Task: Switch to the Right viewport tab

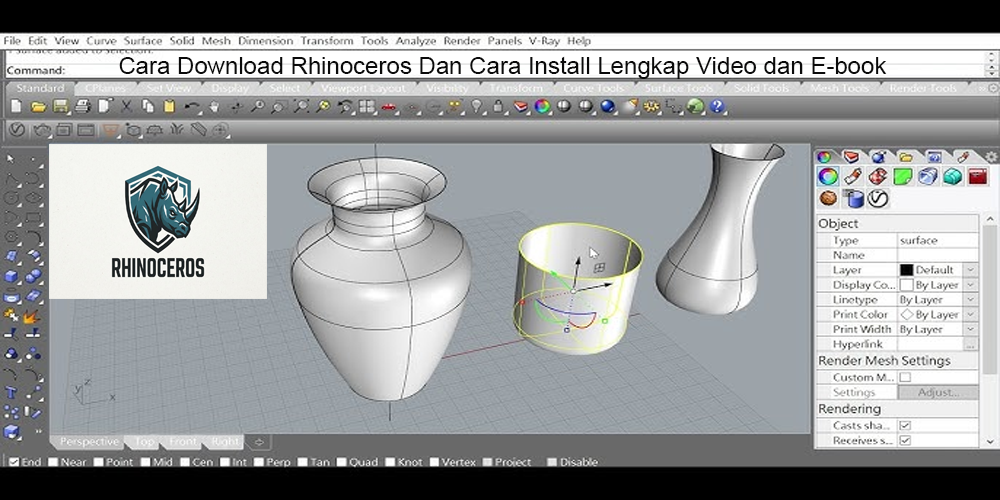Action: point(224,441)
